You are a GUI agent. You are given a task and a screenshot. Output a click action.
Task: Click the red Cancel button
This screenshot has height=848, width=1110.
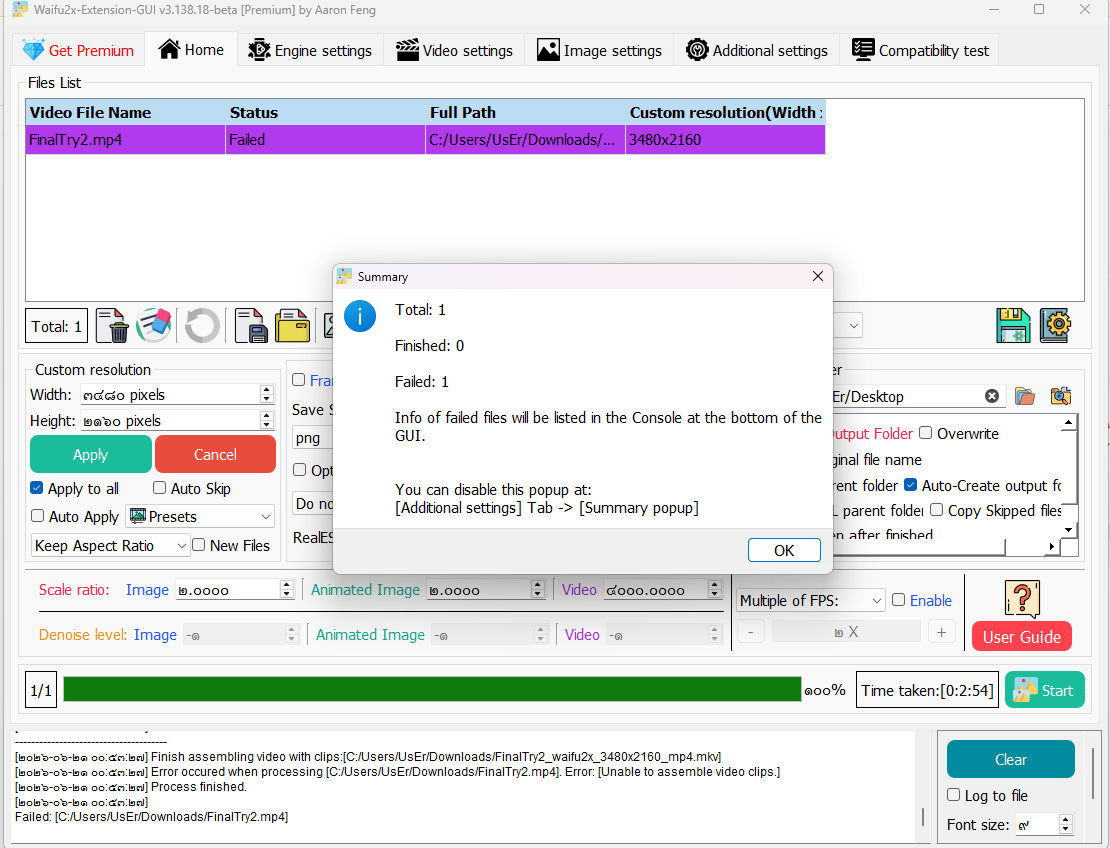tap(215, 454)
